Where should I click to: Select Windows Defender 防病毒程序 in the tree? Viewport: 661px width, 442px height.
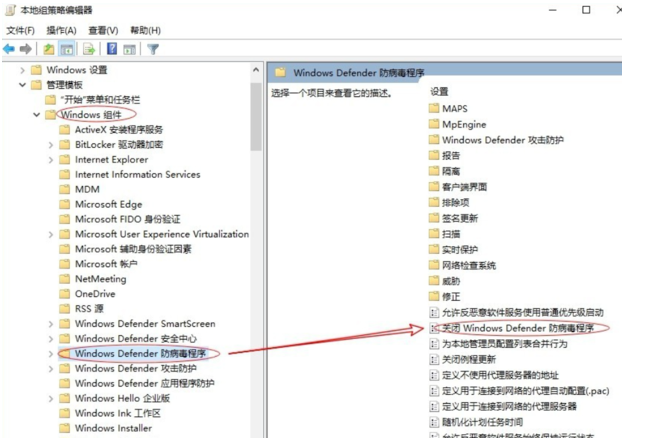[140, 354]
